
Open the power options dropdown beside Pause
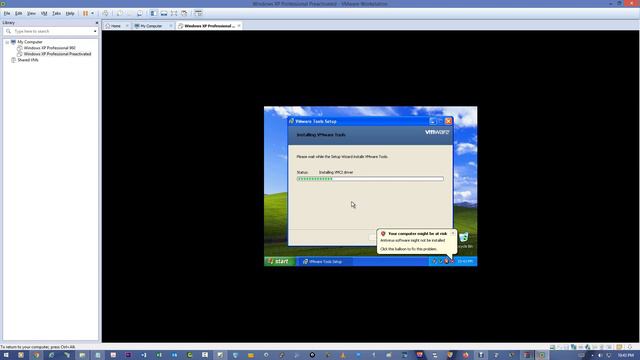click(92, 13)
